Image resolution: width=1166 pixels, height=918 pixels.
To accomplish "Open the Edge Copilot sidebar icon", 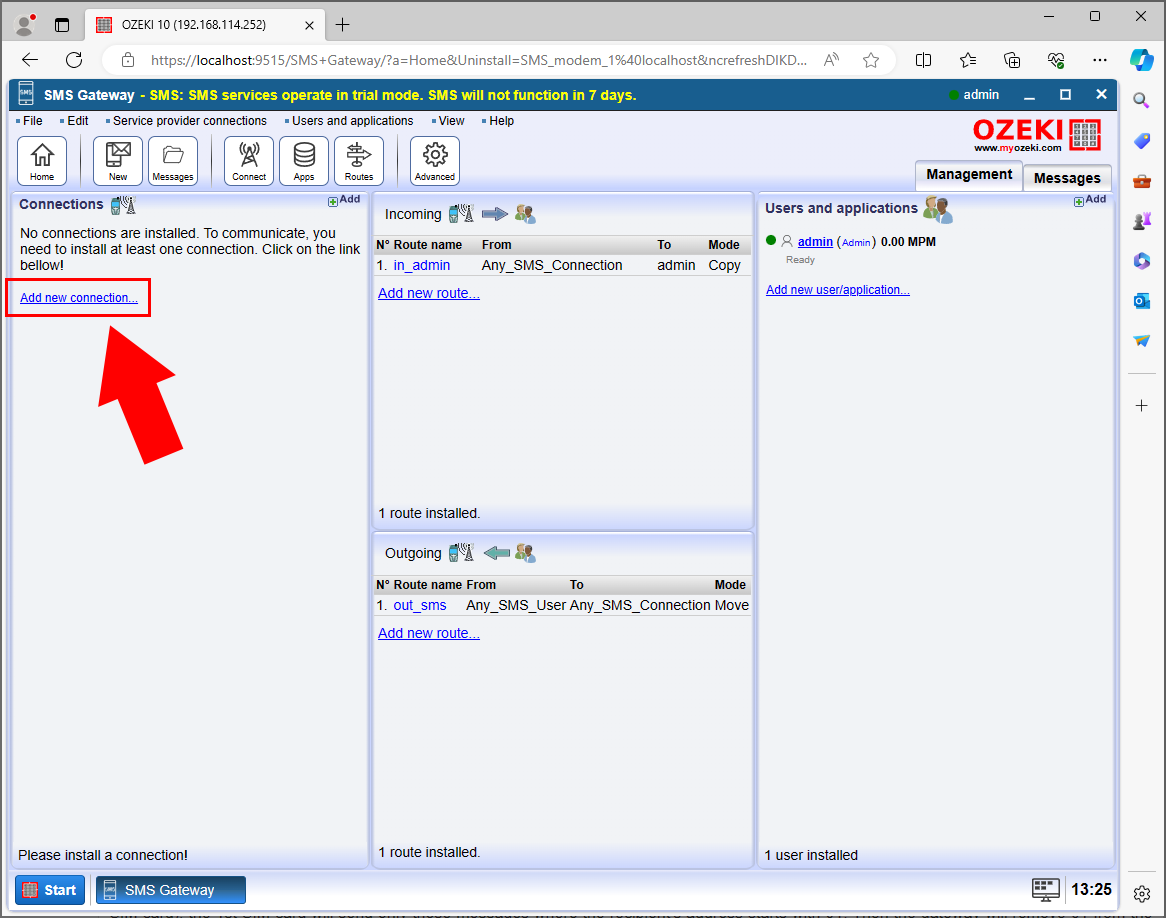I will click(1141, 60).
